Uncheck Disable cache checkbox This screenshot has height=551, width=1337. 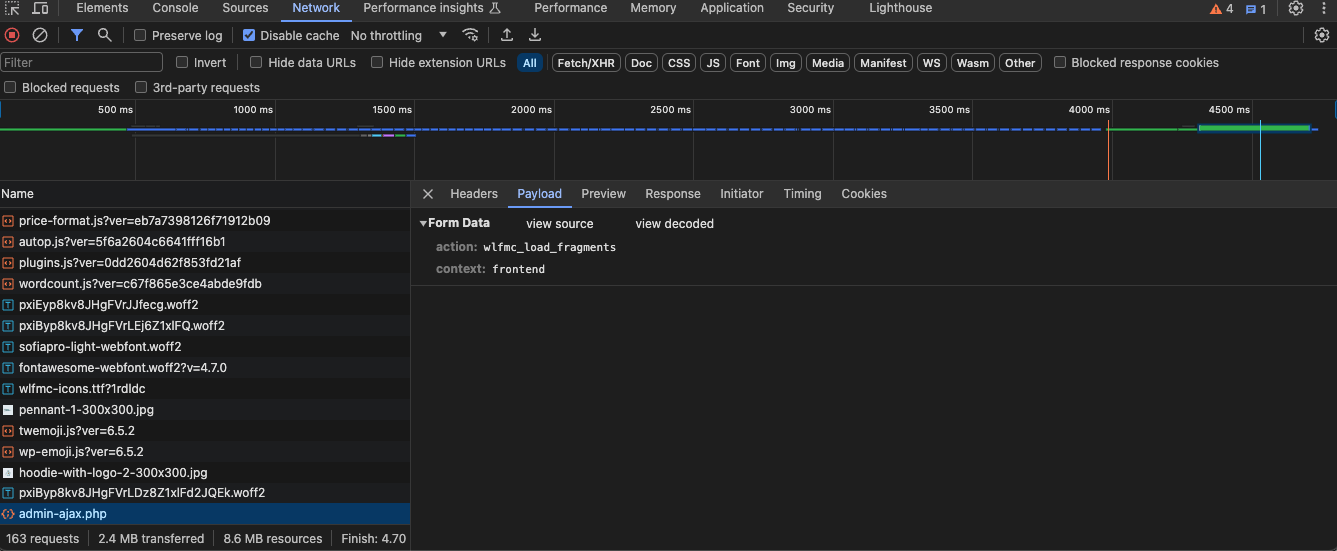pos(249,35)
